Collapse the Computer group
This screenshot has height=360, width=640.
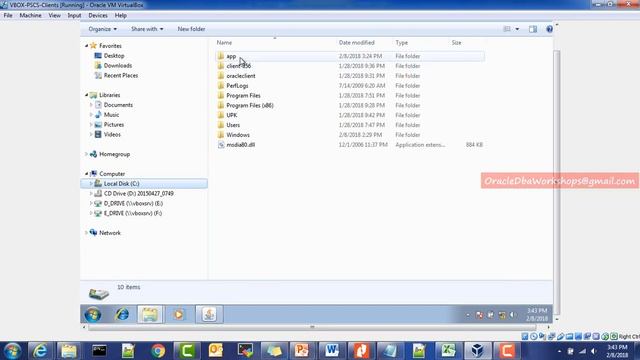[x=87, y=174]
